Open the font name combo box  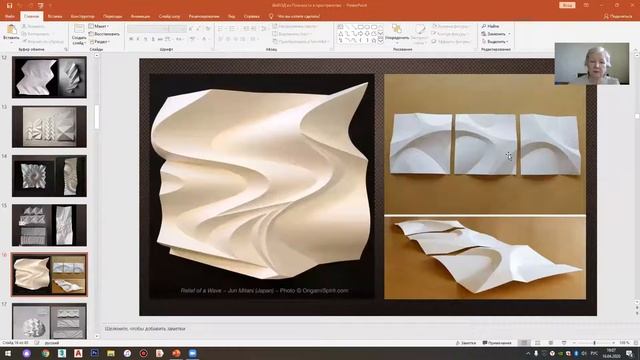pos(148,29)
